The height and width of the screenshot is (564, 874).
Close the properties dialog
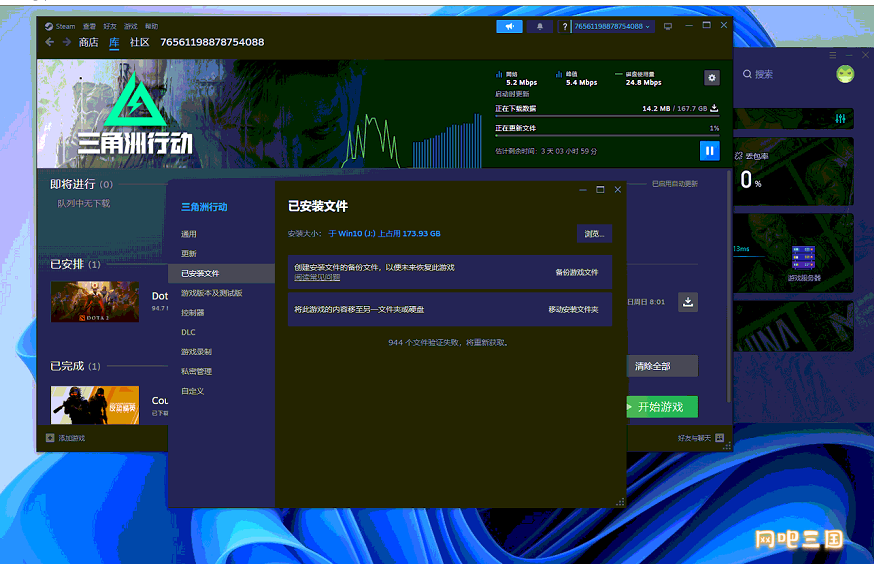[618, 189]
